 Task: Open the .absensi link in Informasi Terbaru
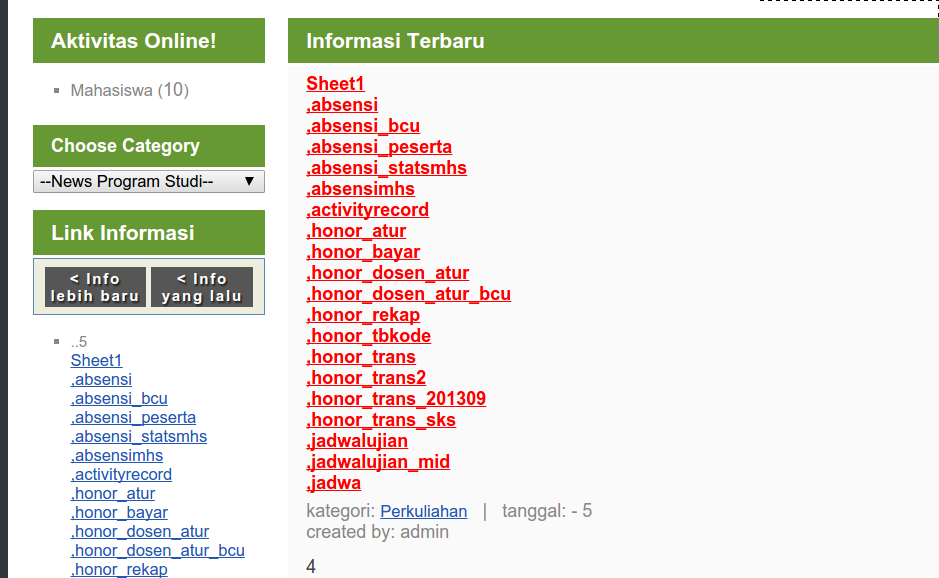[x=342, y=104]
